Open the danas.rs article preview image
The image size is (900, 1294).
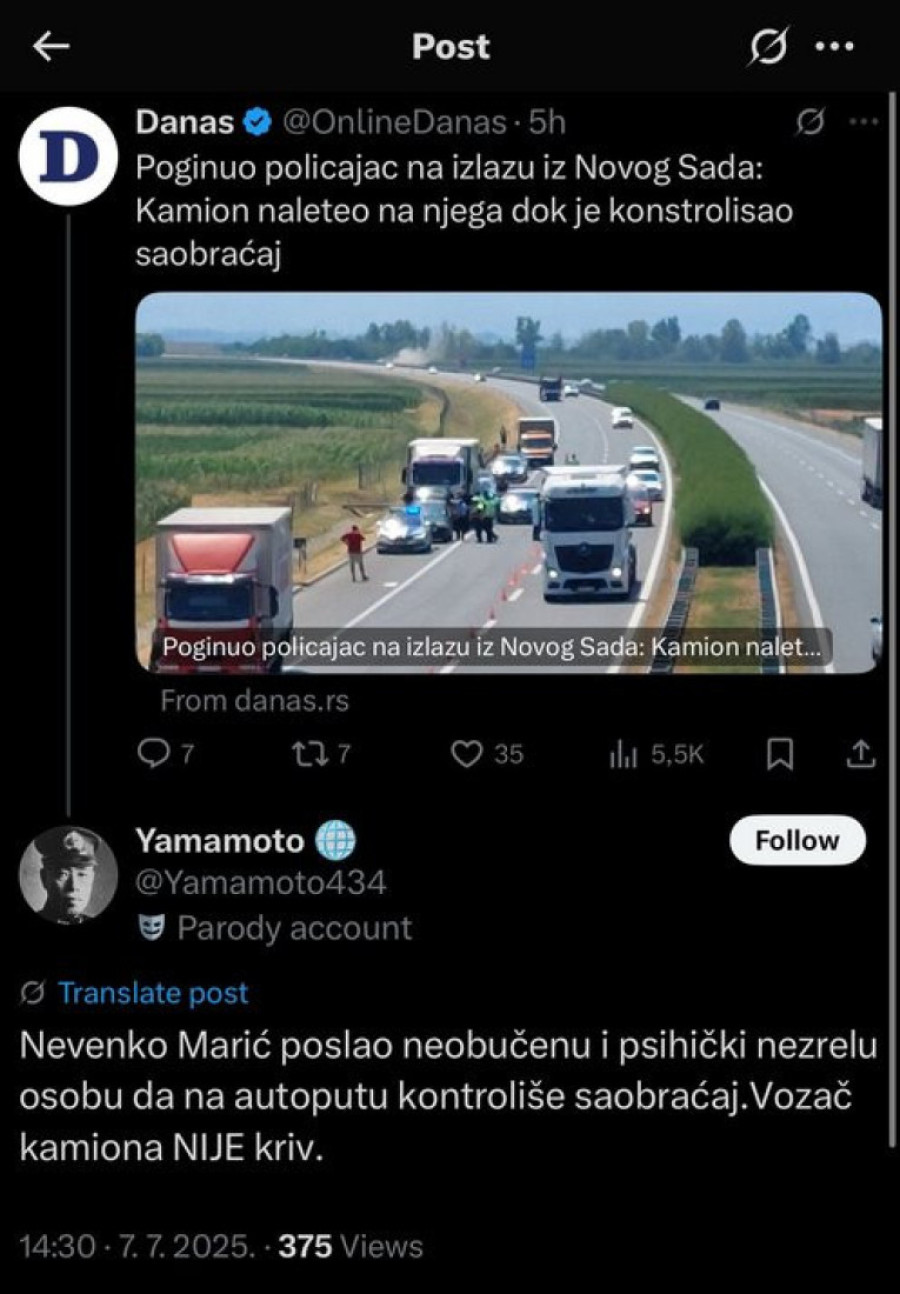(508, 482)
